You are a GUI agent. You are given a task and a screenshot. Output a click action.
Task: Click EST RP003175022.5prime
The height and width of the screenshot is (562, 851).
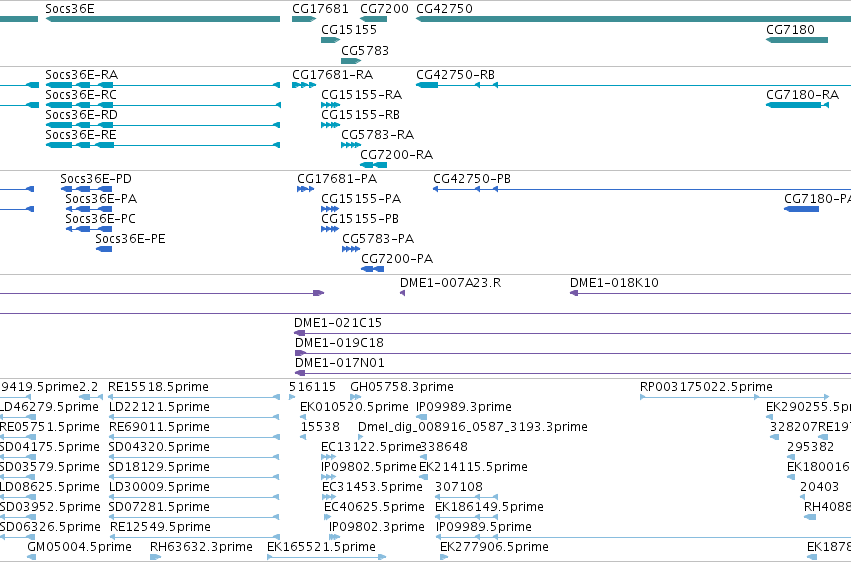(735, 397)
